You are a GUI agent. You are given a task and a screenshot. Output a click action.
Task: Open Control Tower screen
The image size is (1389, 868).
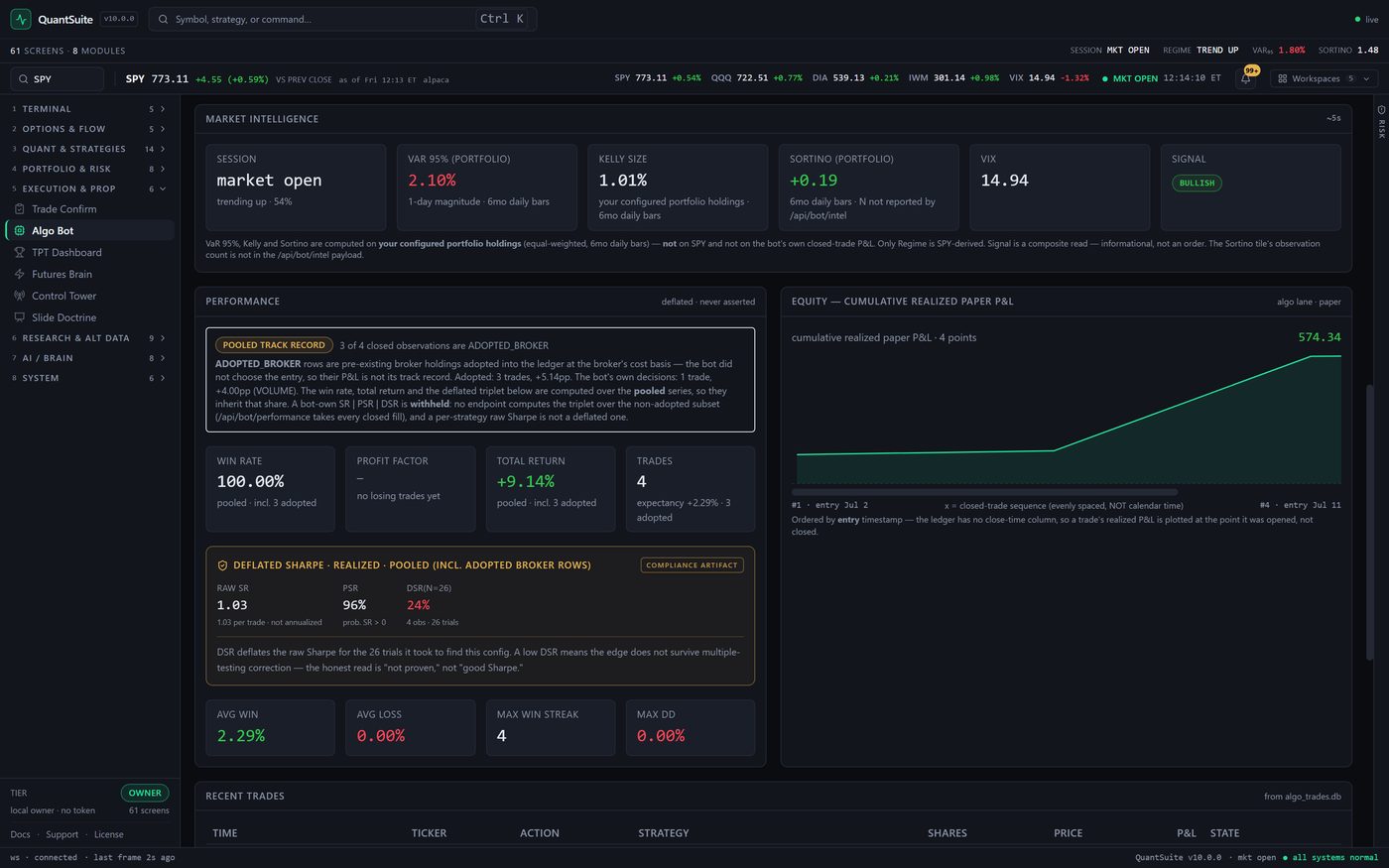89,297
